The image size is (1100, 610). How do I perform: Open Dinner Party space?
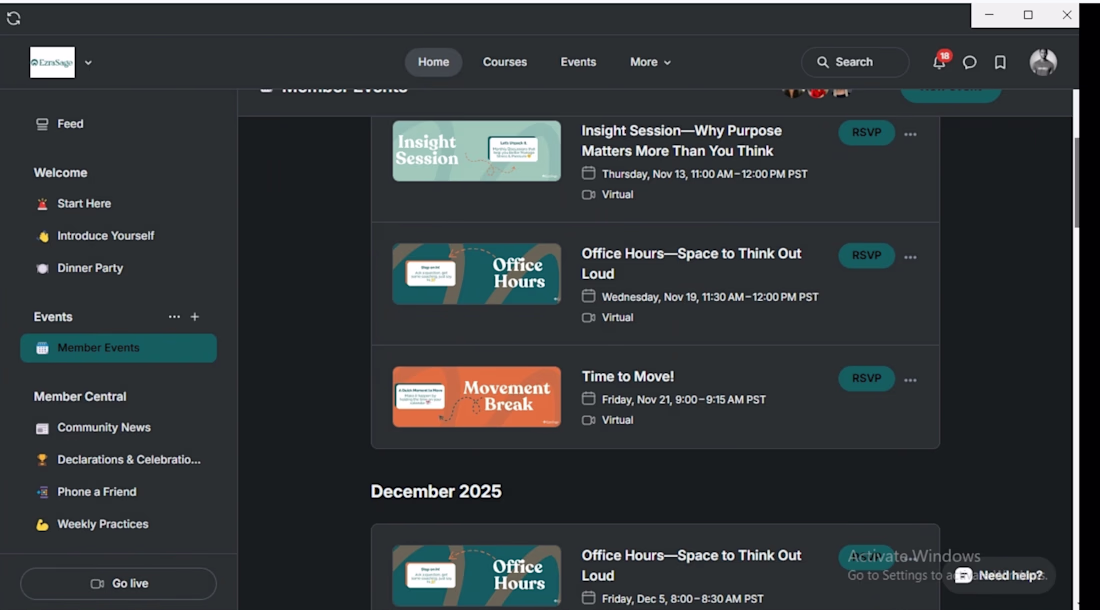pos(118,268)
